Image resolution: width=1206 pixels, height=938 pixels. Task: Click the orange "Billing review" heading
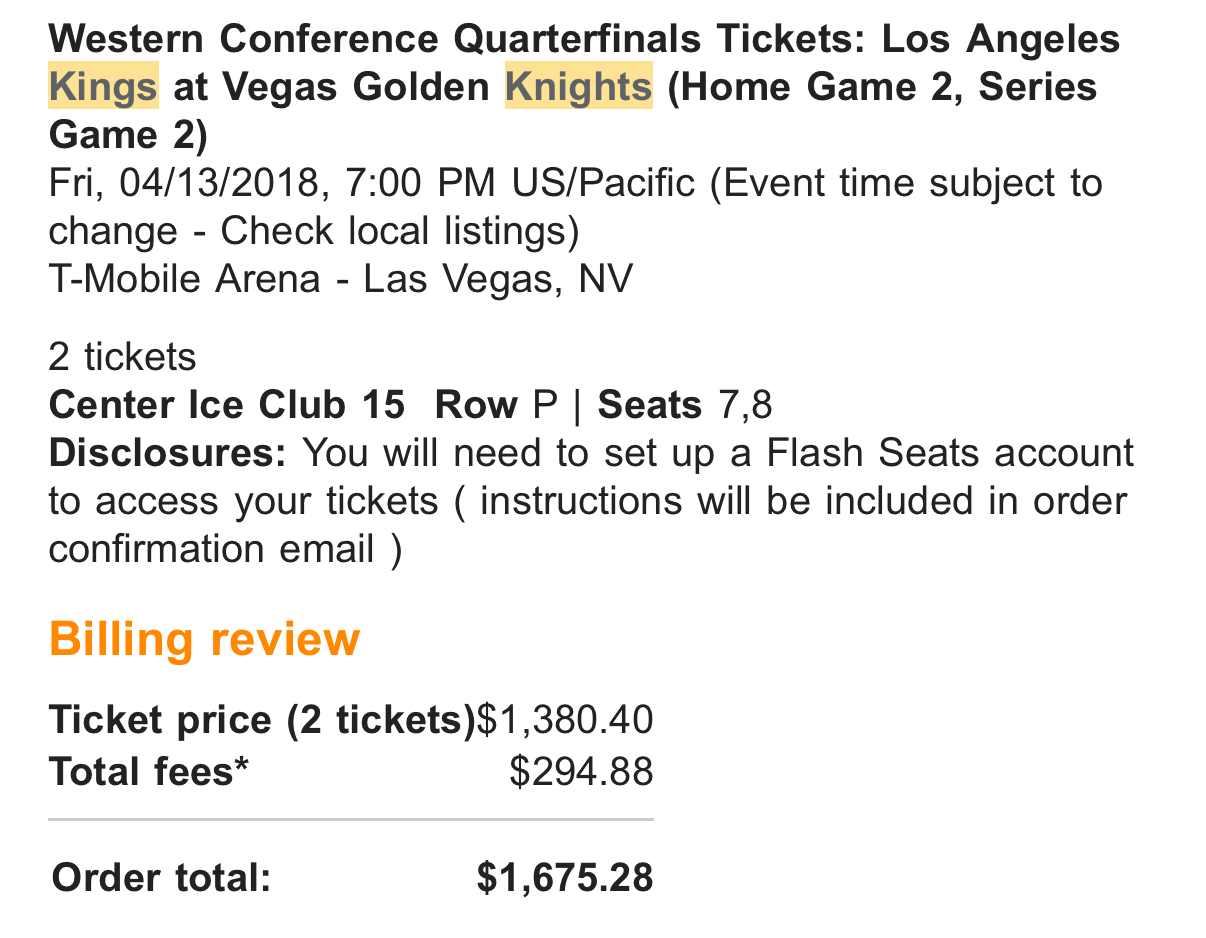pos(204,639)
